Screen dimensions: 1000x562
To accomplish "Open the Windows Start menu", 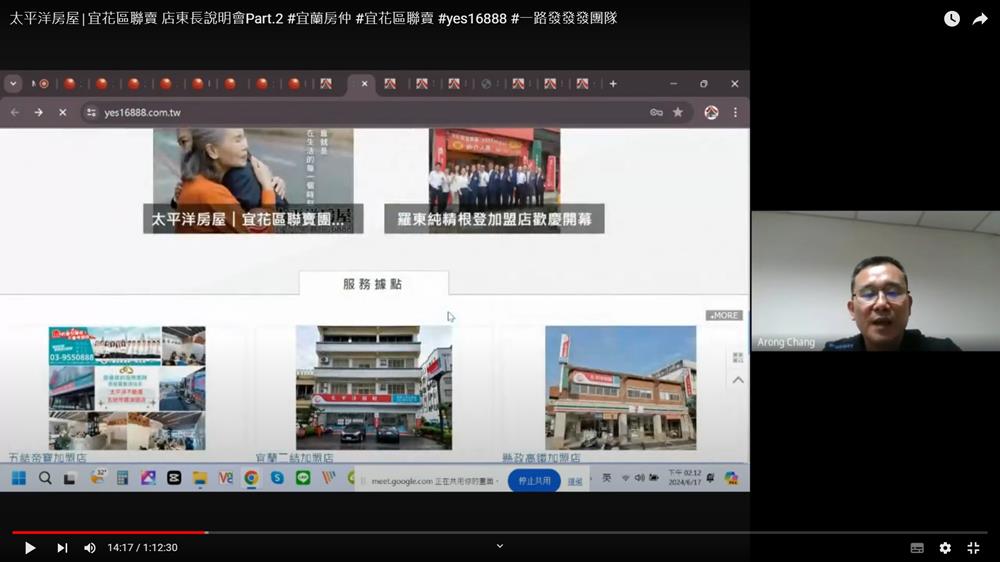I will 19,478.
